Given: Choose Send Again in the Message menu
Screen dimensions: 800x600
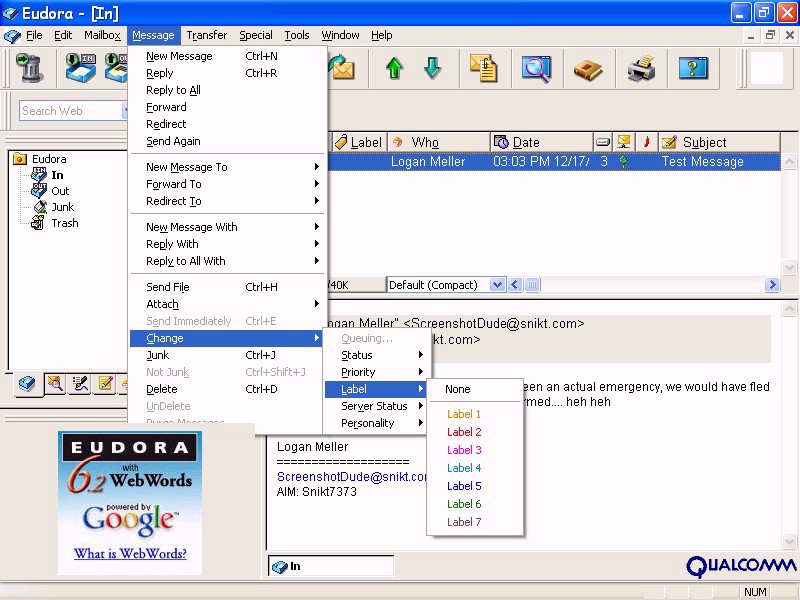Looking at the screenshot, I should tap(227, 141).
